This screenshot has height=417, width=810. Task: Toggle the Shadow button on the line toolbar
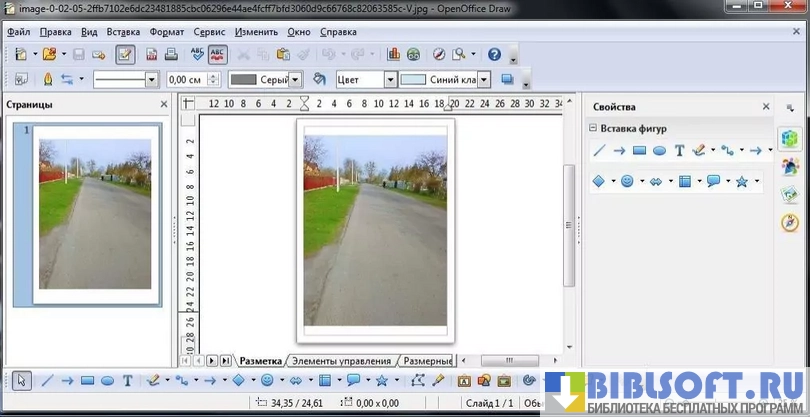(507, 79)
